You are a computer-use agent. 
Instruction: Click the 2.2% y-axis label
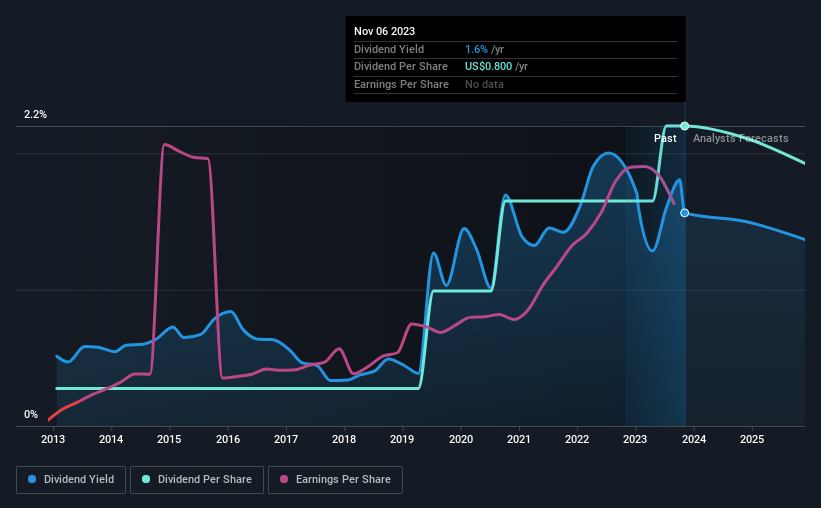click(x=35, y=114)
